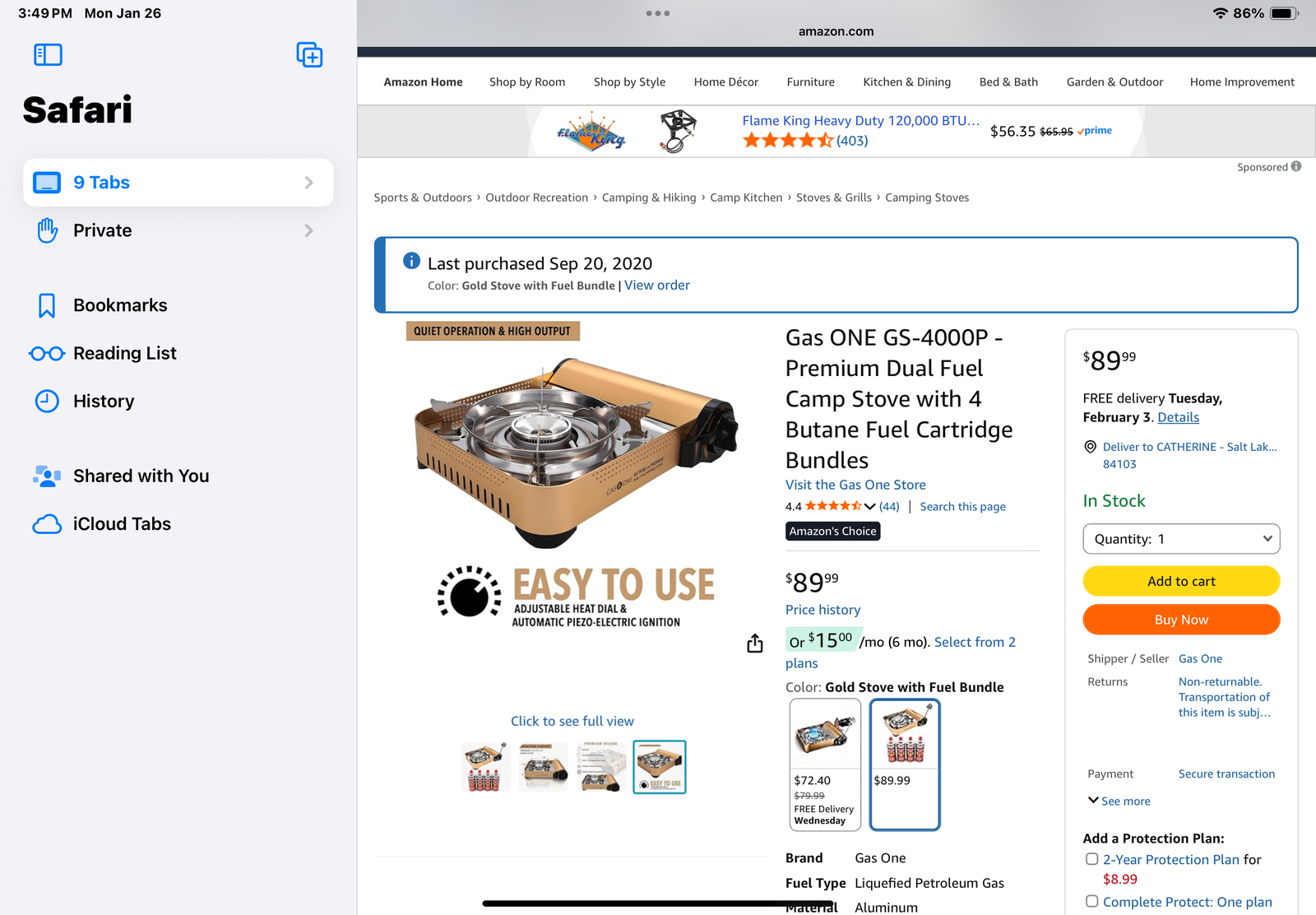Open Shared with You
The width and height of the screenshot is (1316, 915).
click(x=141, y=476)
